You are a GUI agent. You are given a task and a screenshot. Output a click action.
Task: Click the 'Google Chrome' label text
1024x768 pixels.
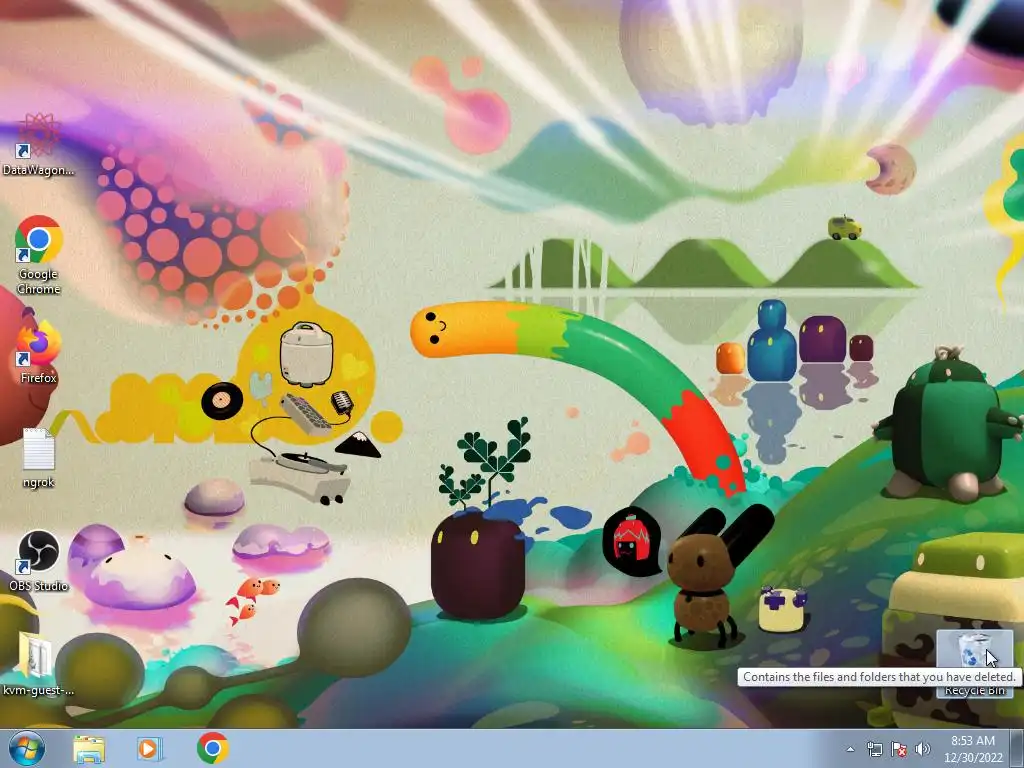39,281
